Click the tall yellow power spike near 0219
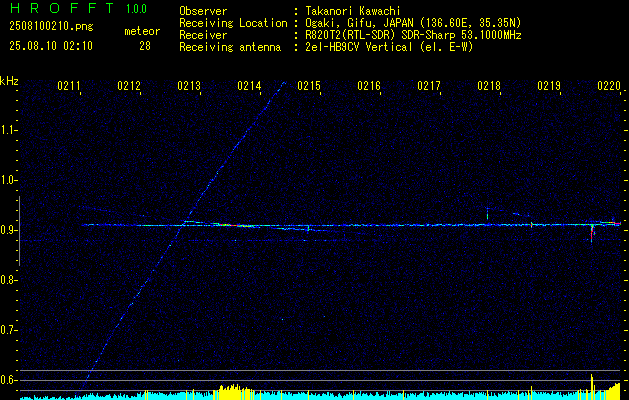629x400 pixels. coord(592,387)
